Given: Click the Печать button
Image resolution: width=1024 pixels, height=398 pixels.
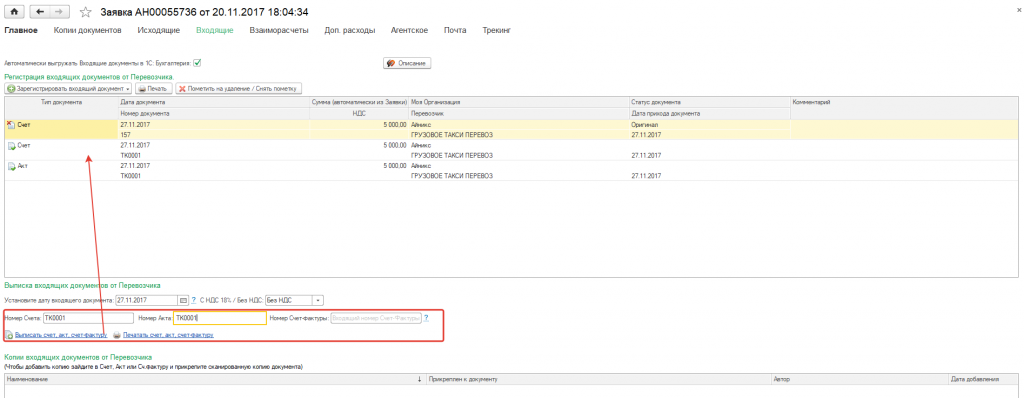Looking at the screenshot, I should click(x=153, y=88).
